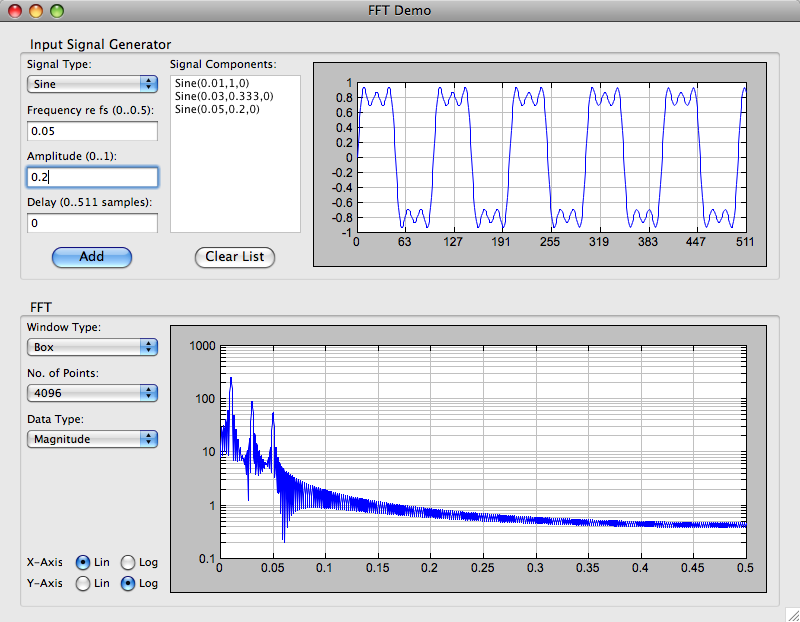Click the green zoom window button
The image size is (800, 622).
[x=56, y=11]
